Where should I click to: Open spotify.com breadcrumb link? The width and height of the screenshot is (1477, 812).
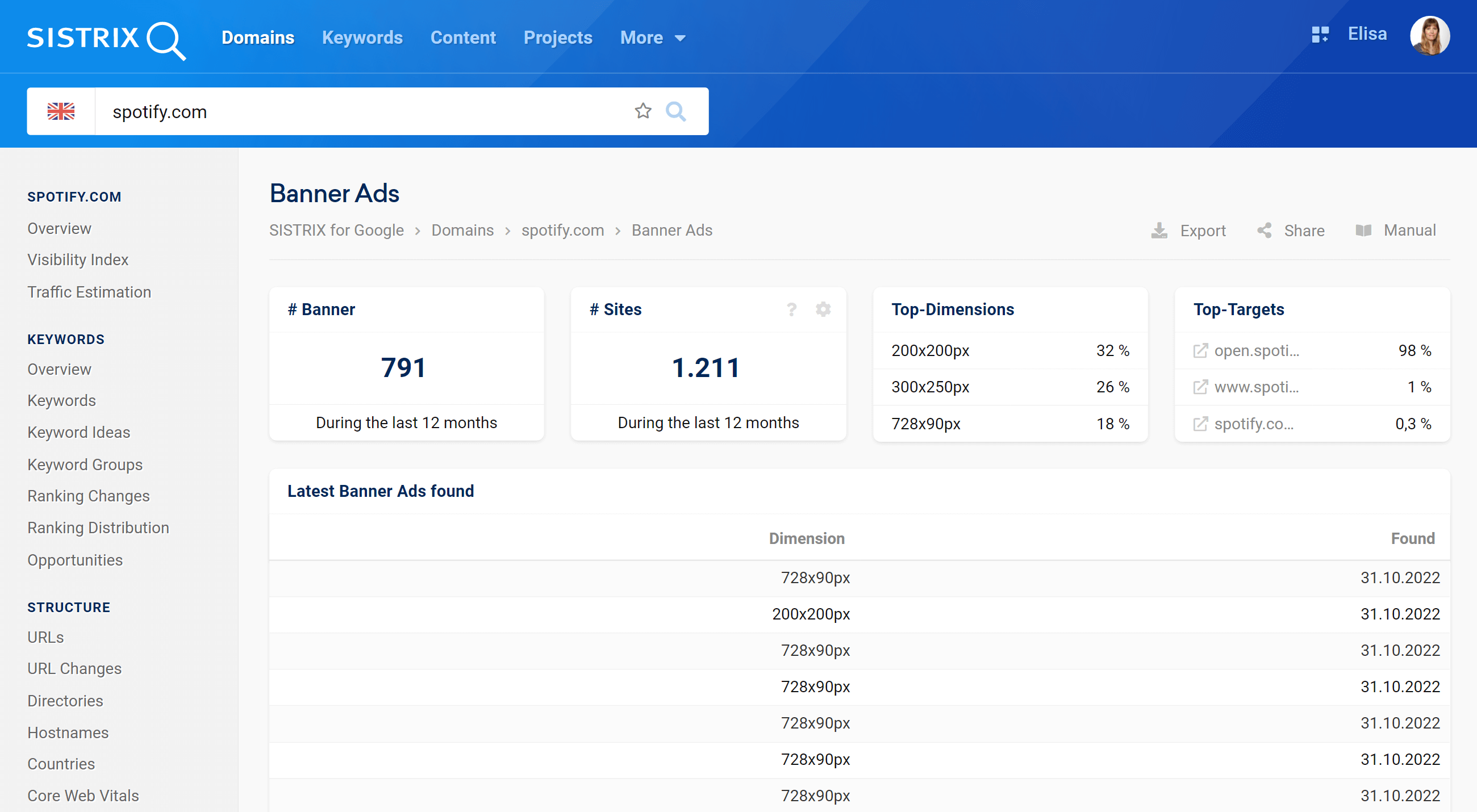[x=562, y=231]
